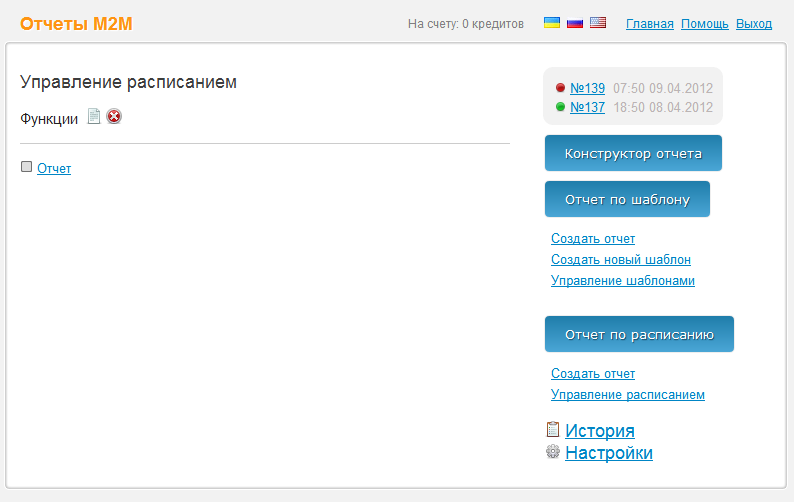Click Создать новый шаблон link

coord(620,260)
